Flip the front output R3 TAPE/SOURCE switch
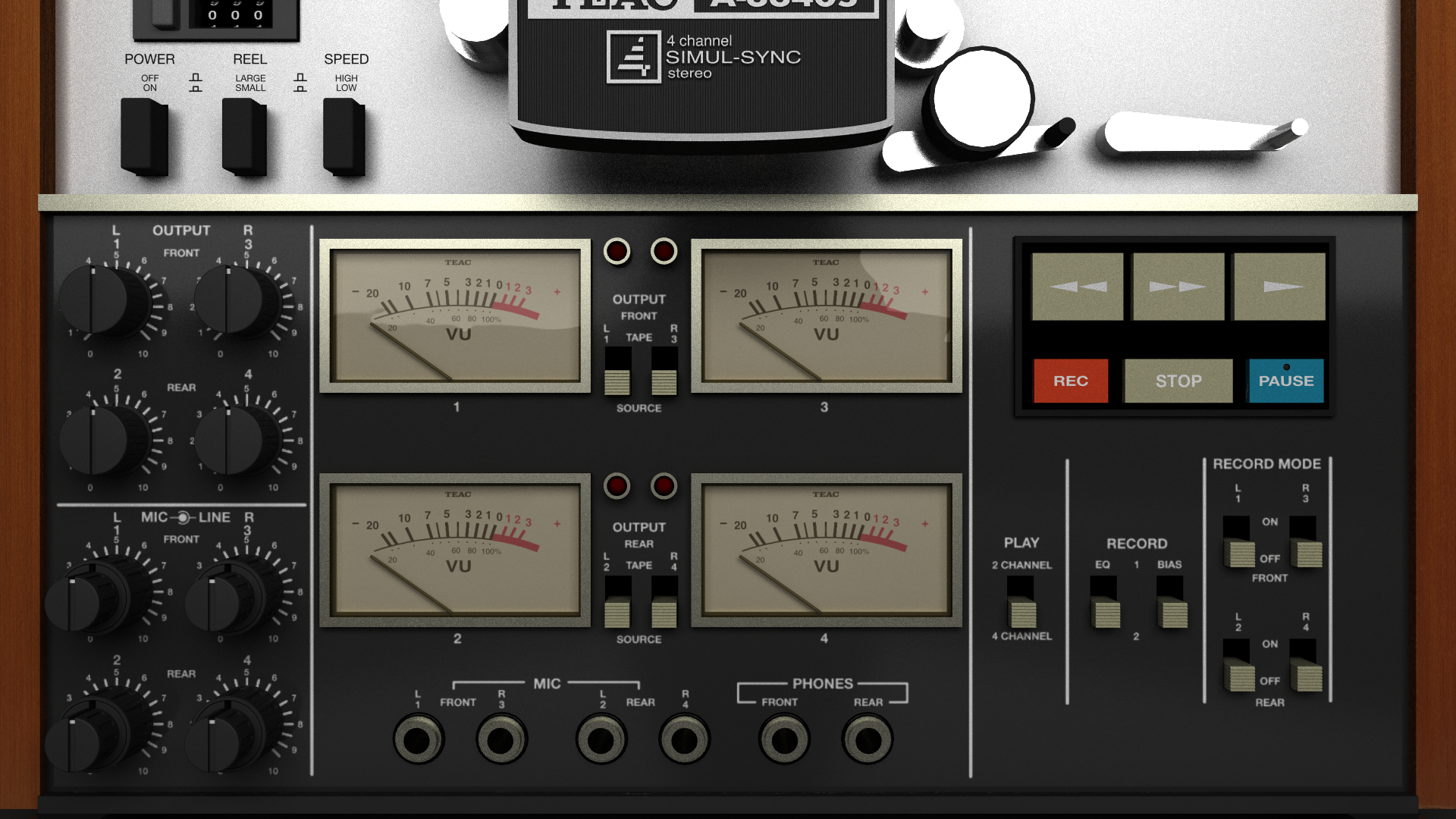Viewport: 1456px width, 819px height. (x=664, y=371)
